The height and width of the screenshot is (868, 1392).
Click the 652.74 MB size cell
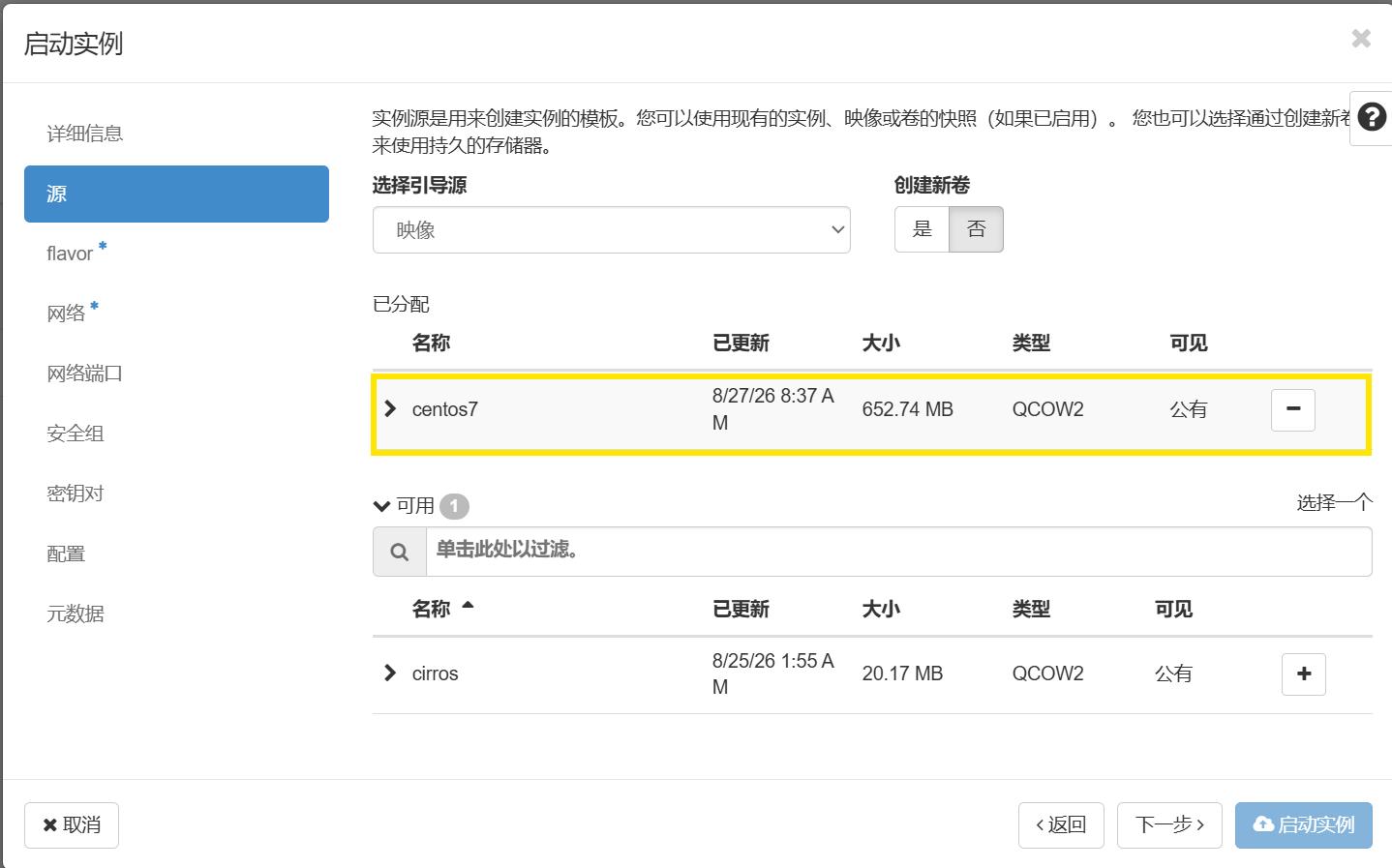(x=908, y=409)
